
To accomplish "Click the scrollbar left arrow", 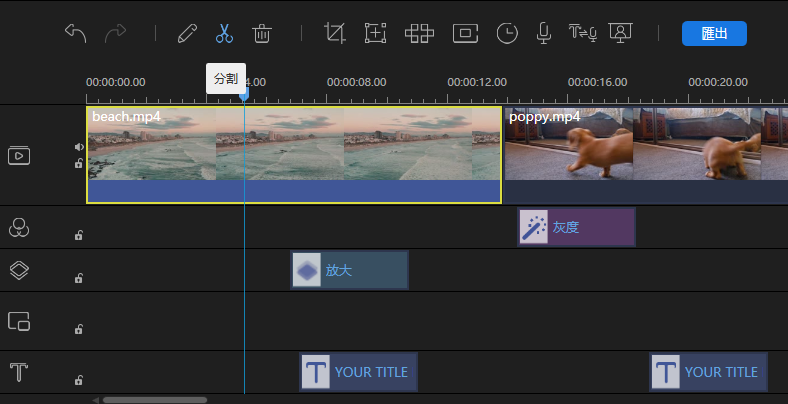I will pos(95,400).
